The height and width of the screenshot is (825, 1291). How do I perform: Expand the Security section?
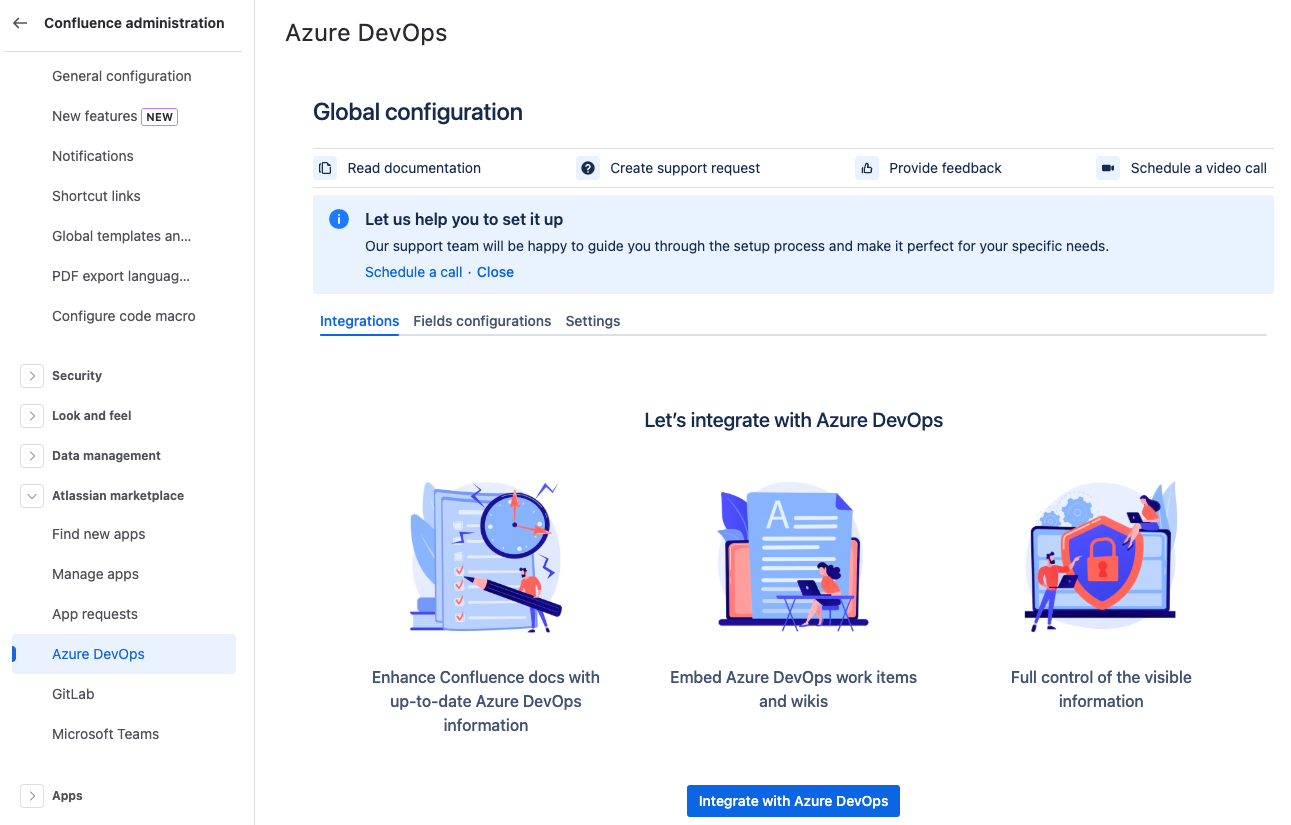[x=32, y=376]
